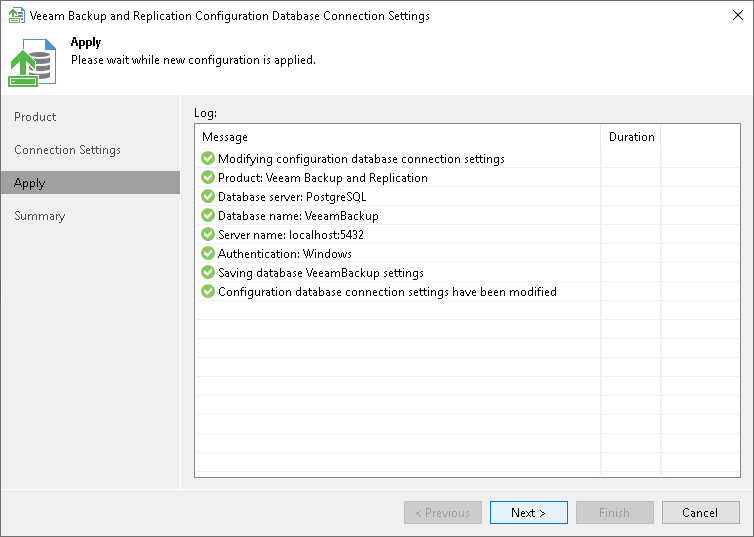754x537 pixels.
Task: Click the 'Log:' label
Action: [205, 113]
